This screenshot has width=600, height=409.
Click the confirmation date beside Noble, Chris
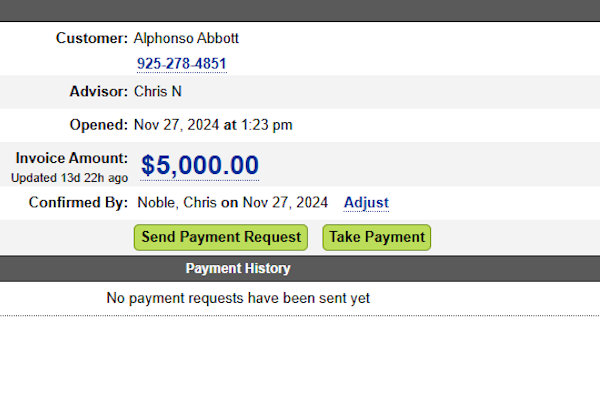click(x=285, y=203)
